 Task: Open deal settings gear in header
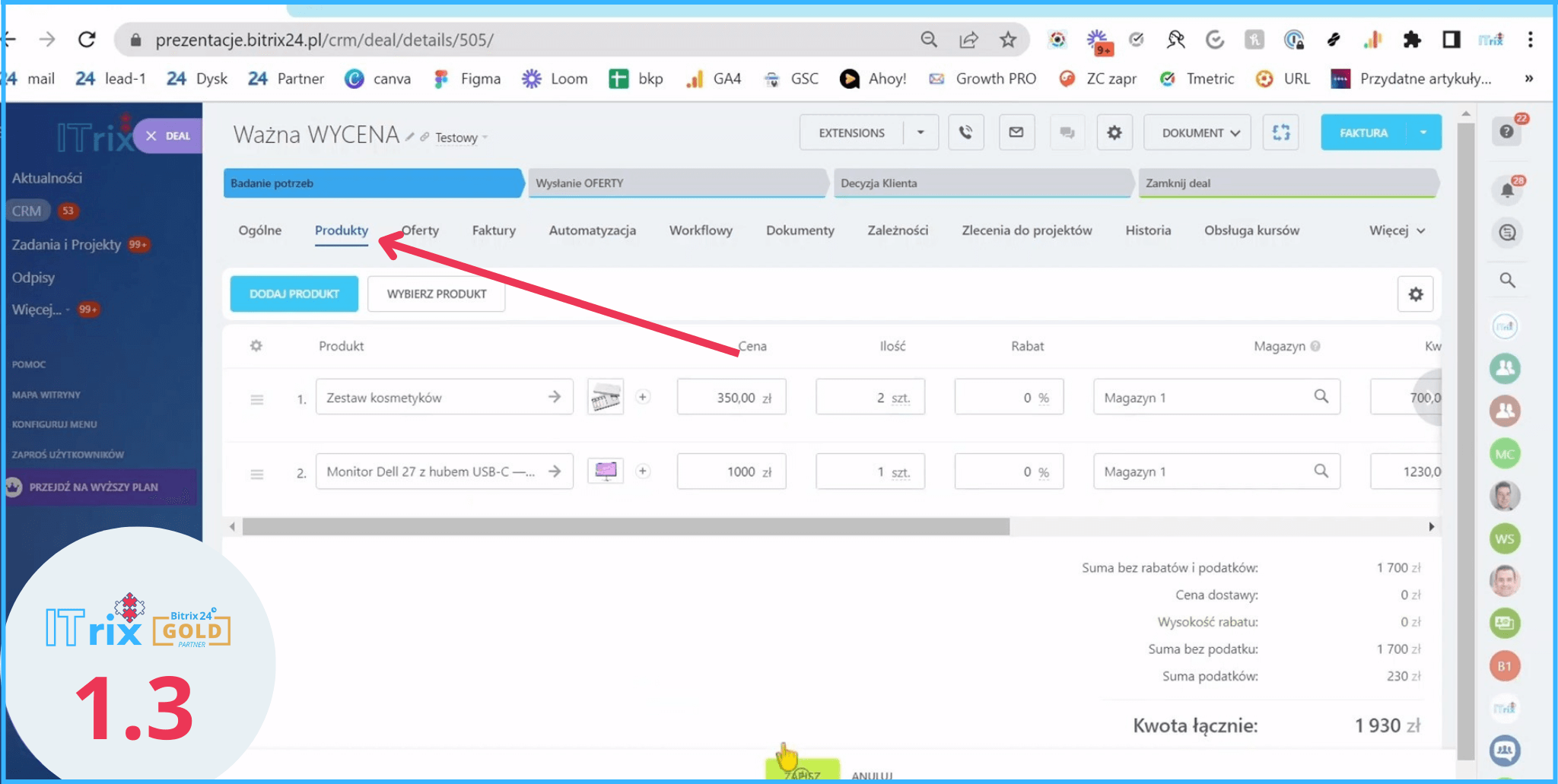click(1114, 133)
